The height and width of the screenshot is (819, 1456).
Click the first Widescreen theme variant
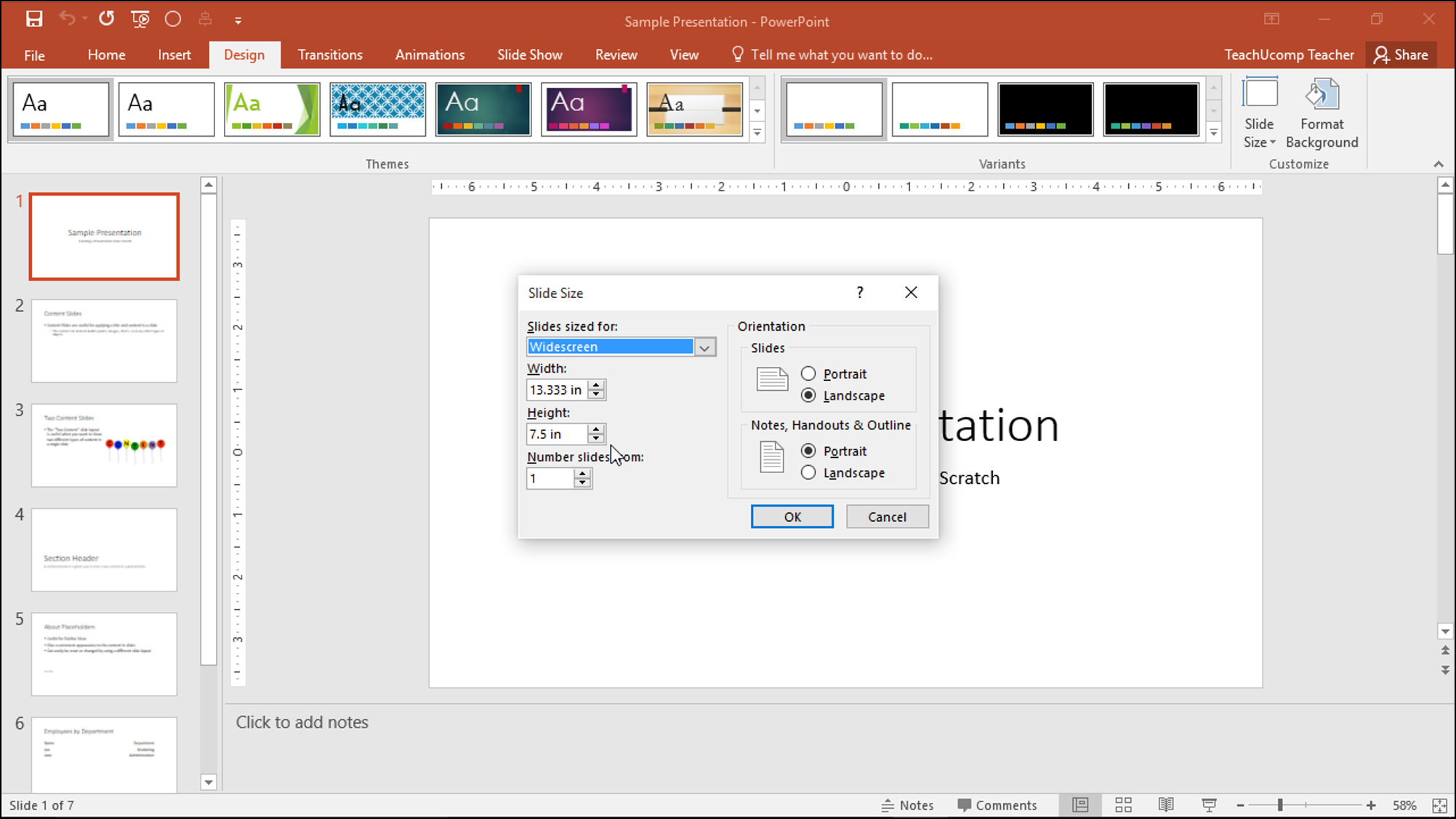pos(834,109)
